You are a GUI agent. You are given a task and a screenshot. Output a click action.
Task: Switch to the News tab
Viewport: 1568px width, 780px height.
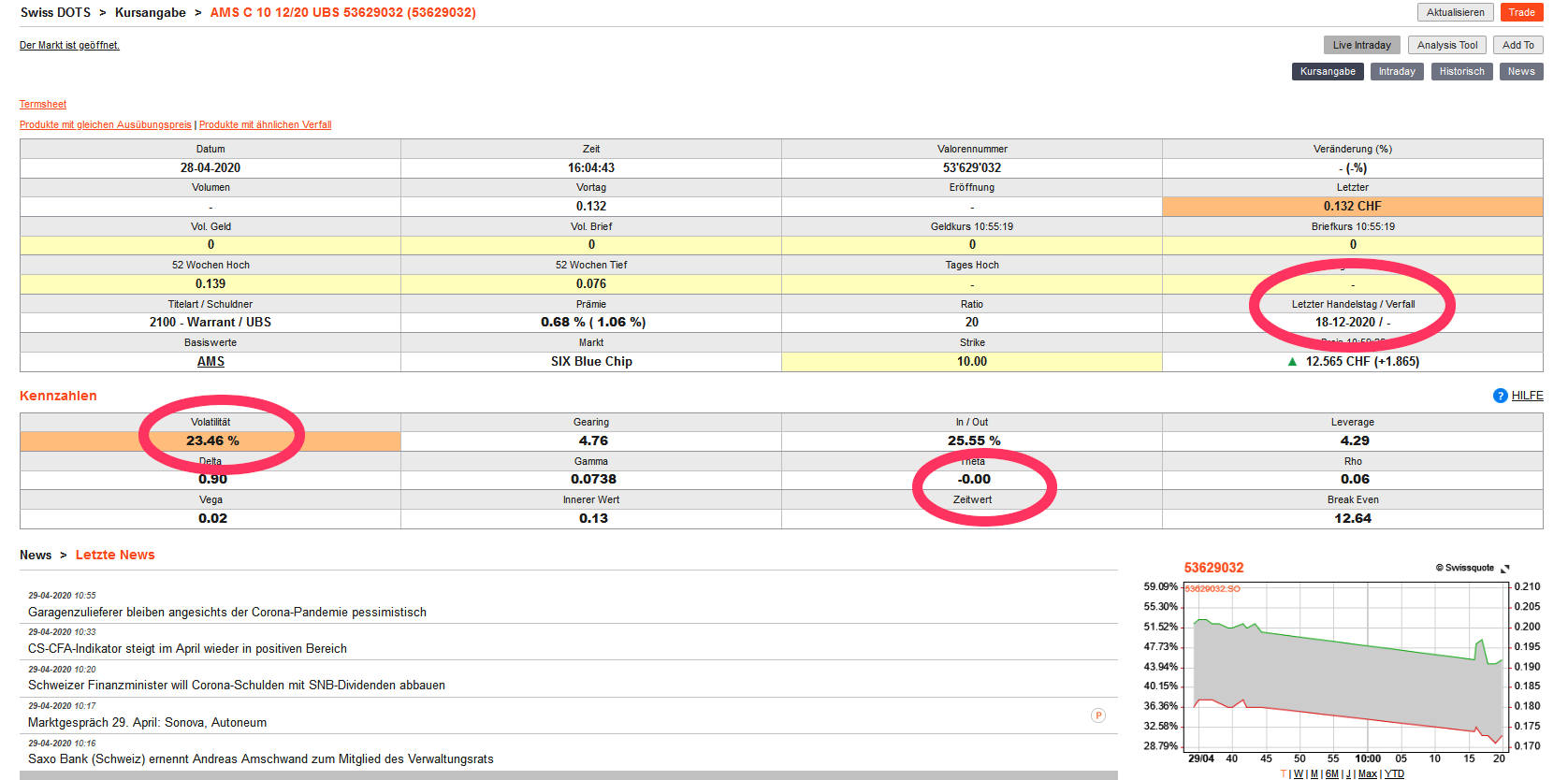click(x=1521, y=71)
